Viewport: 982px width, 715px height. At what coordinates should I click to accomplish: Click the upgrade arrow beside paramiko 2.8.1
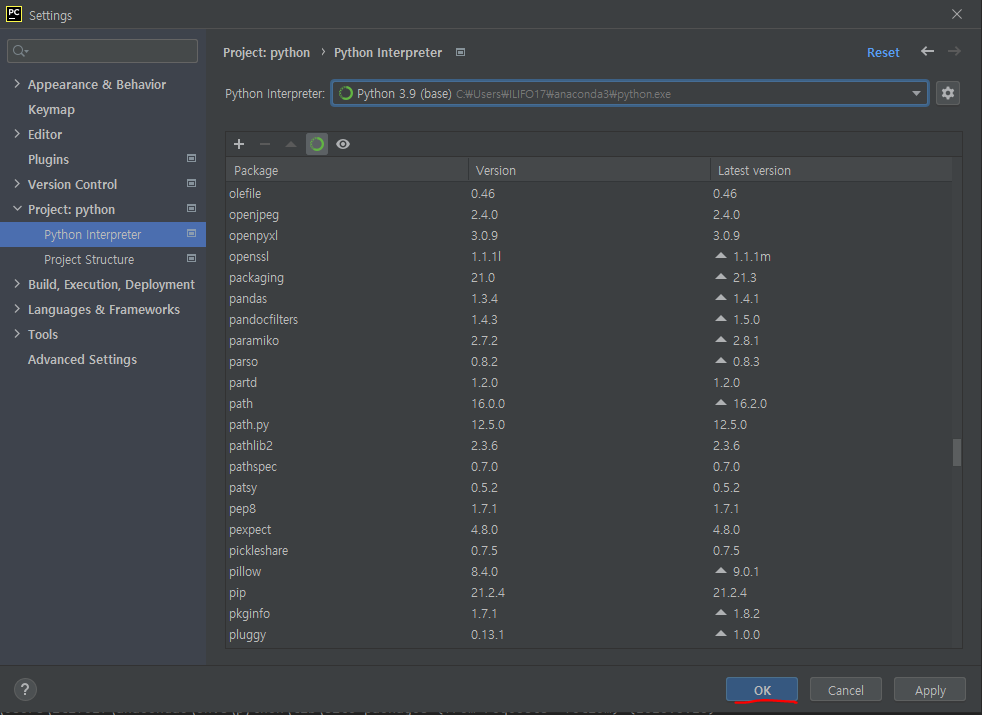click(721, 339)
